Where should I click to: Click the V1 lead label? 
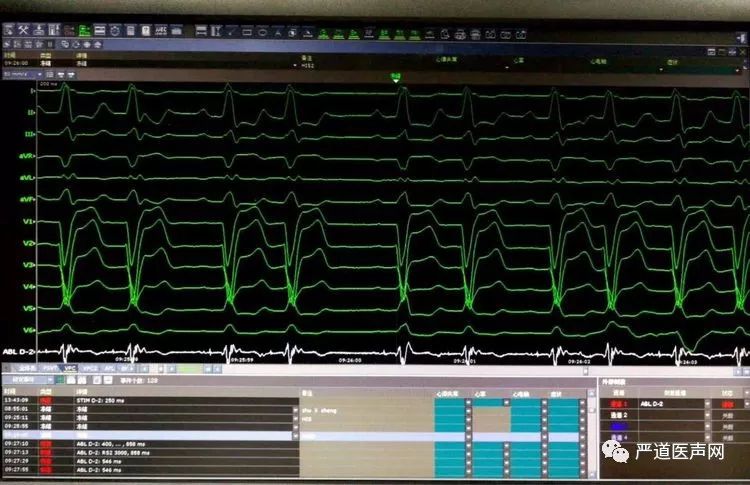click(x=27, y=221)
